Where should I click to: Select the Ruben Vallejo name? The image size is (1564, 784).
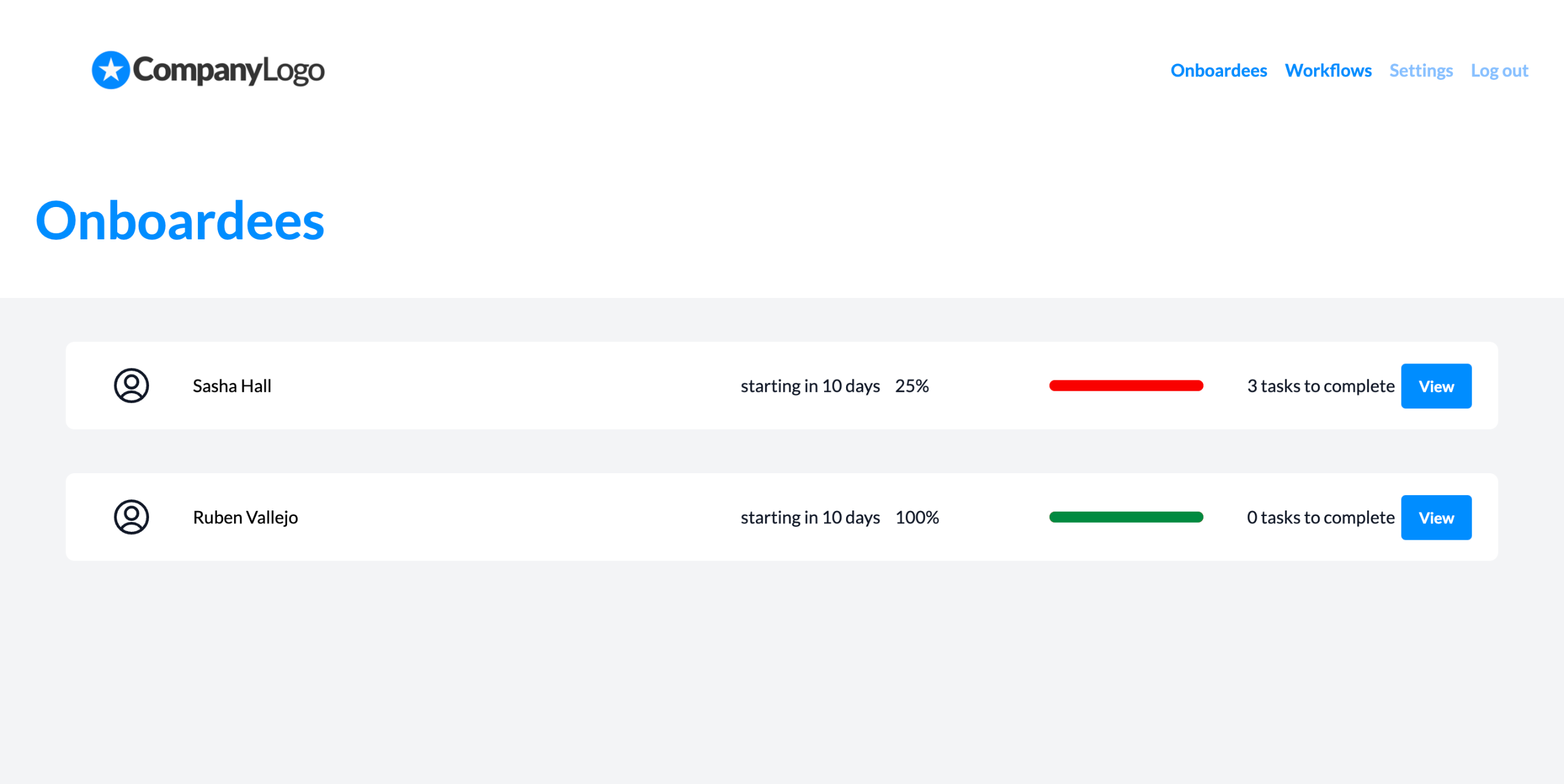click(x=245, y=518)
